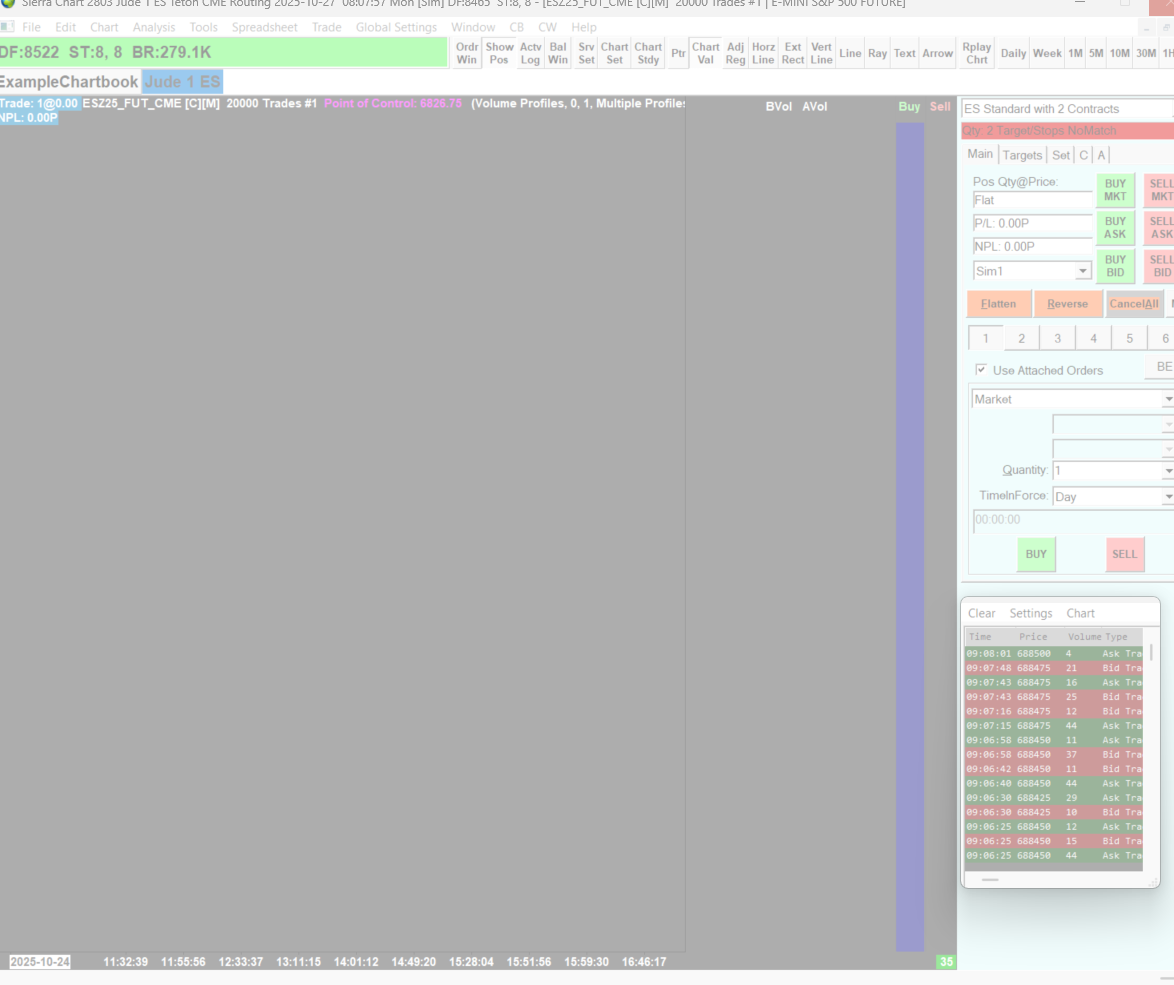The image size is (1174, 985).
Task: Open Chart Set settings button
Action: (x=615, y=53)
